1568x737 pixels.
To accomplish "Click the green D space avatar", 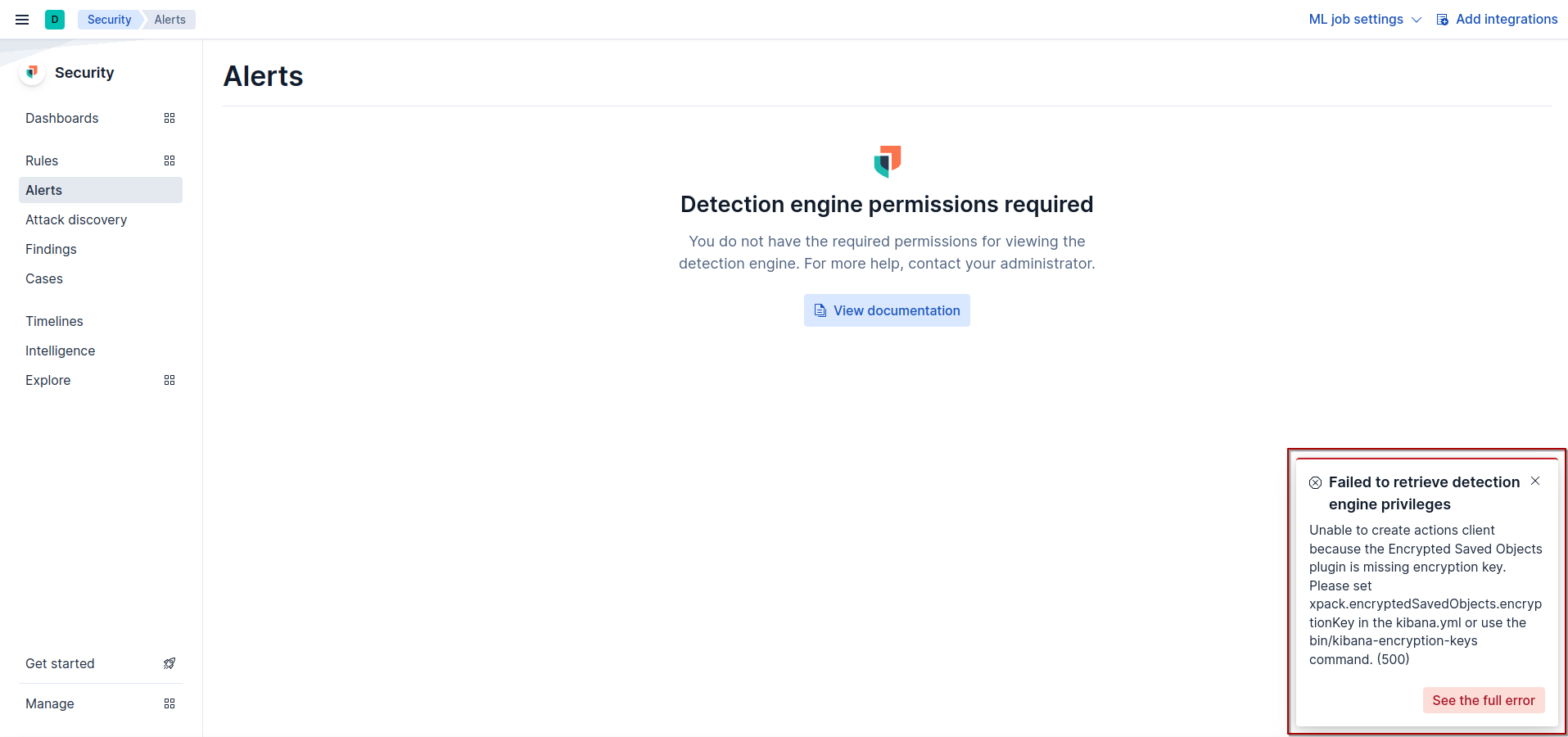I will (55, 20).
